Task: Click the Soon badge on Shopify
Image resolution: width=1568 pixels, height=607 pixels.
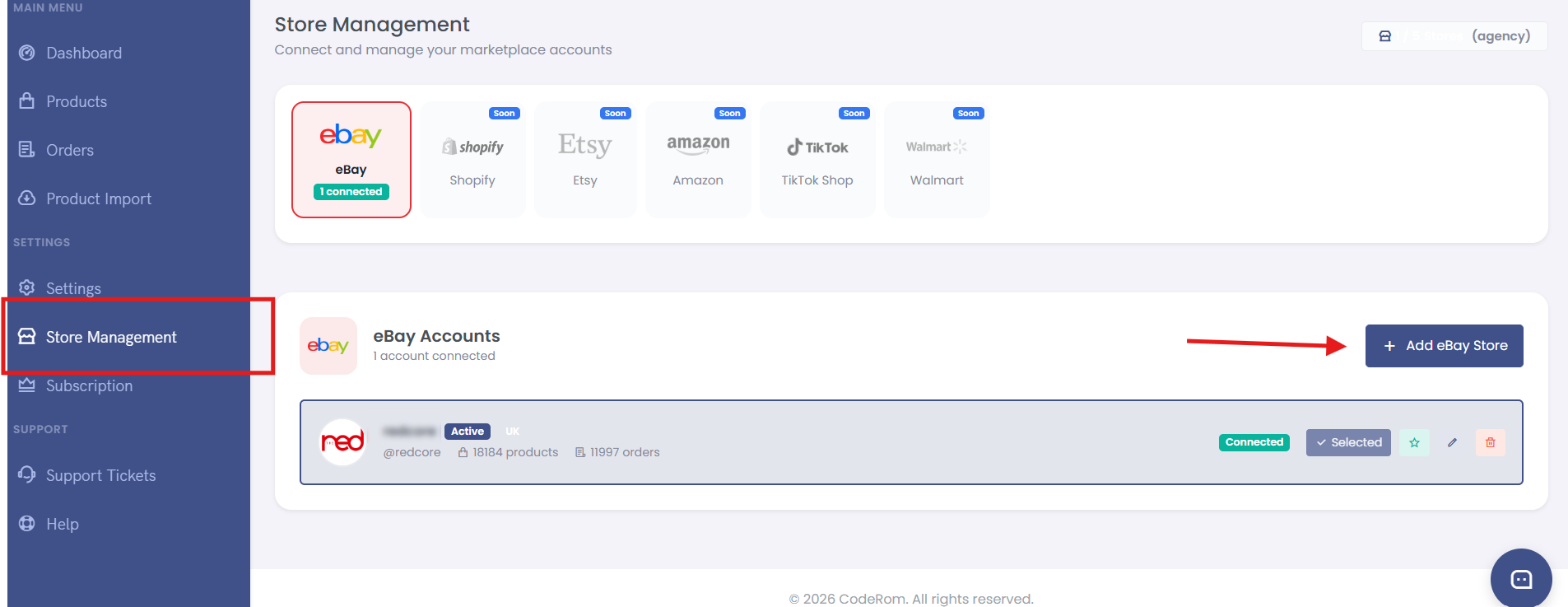Action: point(505,114)
